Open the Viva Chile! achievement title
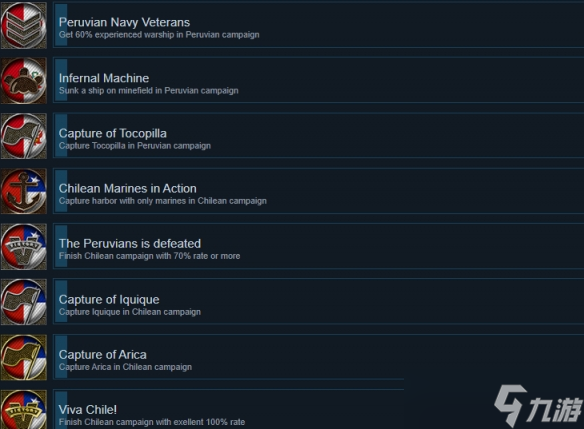The image size is (584, 429). 88,410
